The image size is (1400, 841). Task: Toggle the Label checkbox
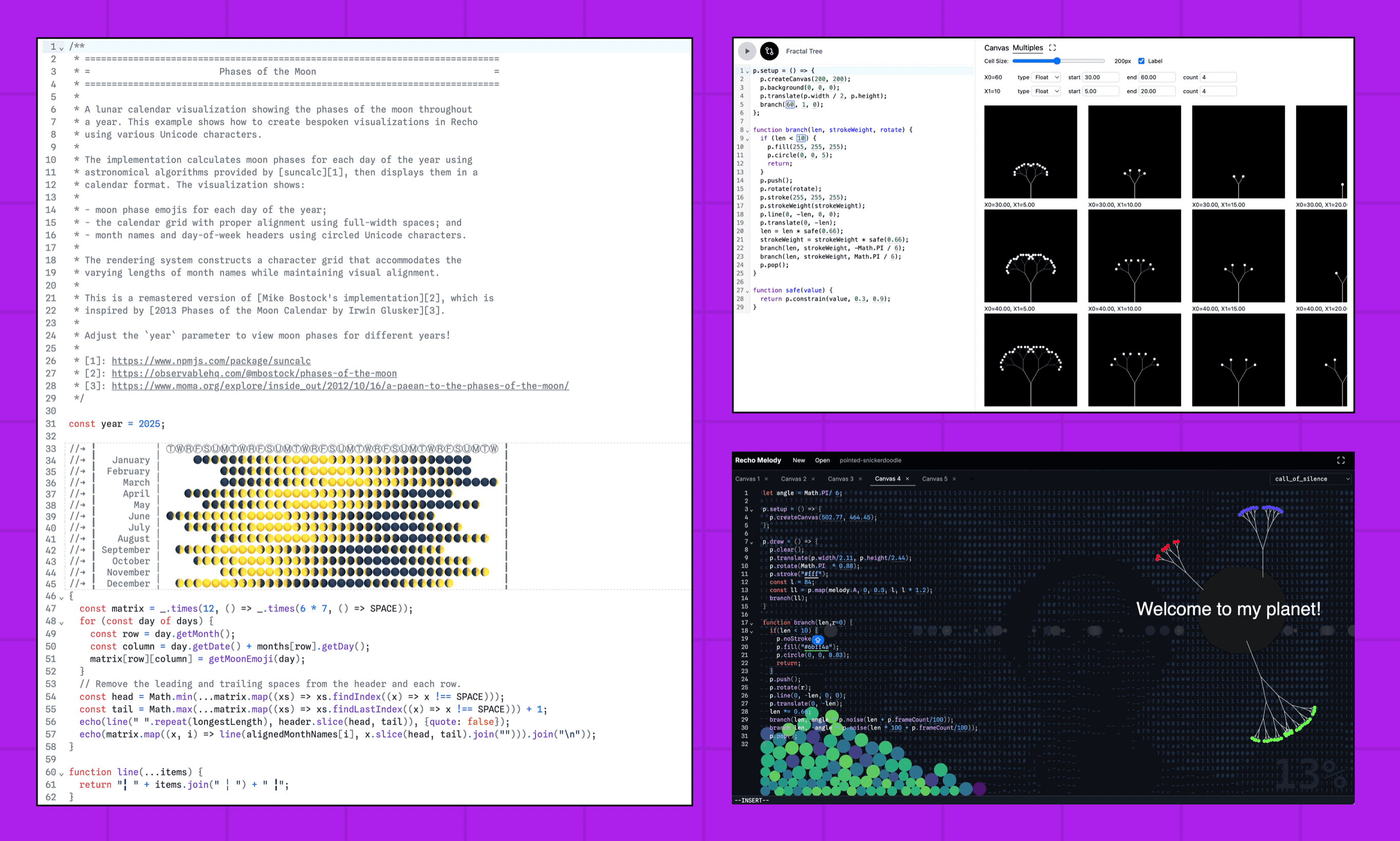click(1141, 61)
